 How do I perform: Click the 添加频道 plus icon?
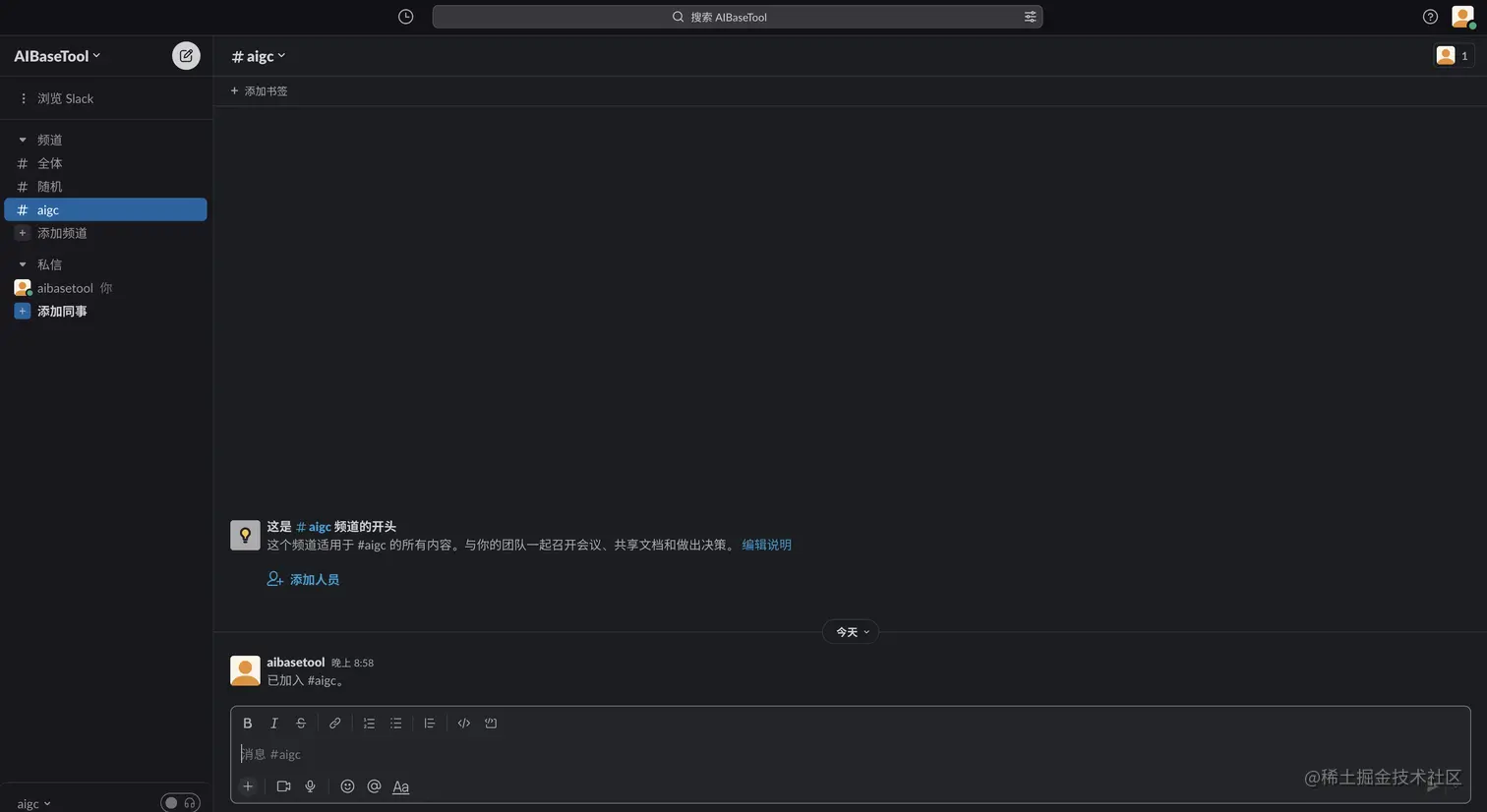[x=23, y=233]
